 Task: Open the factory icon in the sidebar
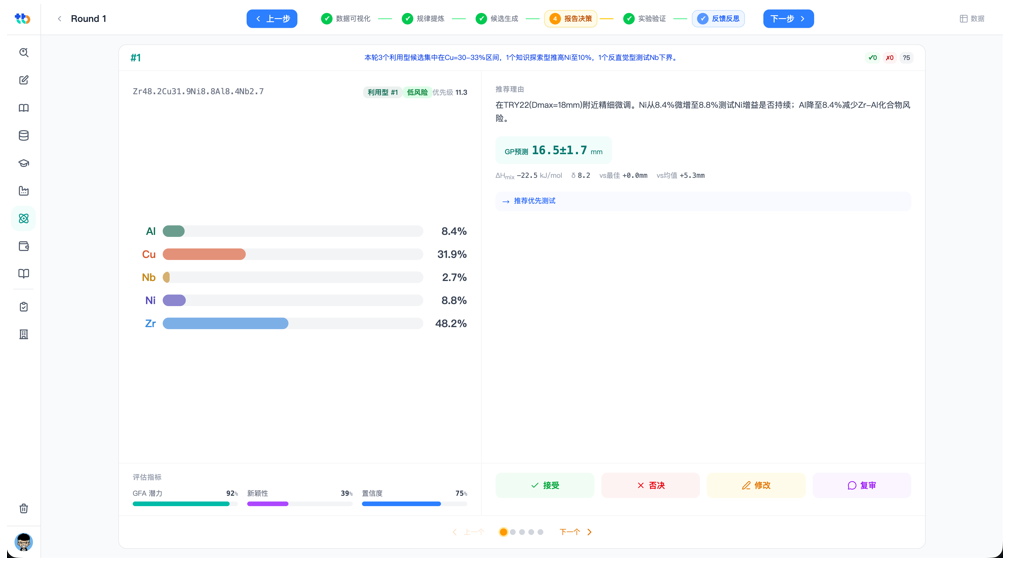point(24,191)
